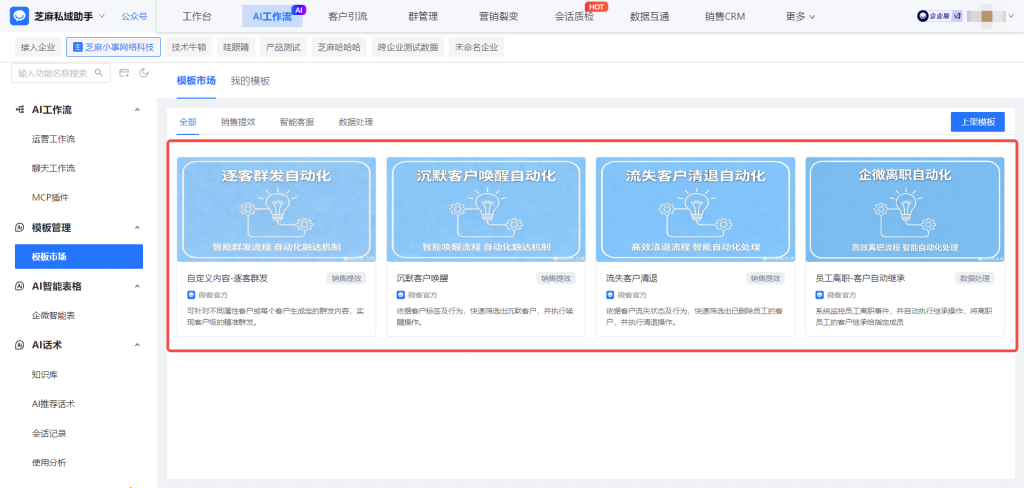Collapse the 模板管理 sidebar section

click(137, 227)
